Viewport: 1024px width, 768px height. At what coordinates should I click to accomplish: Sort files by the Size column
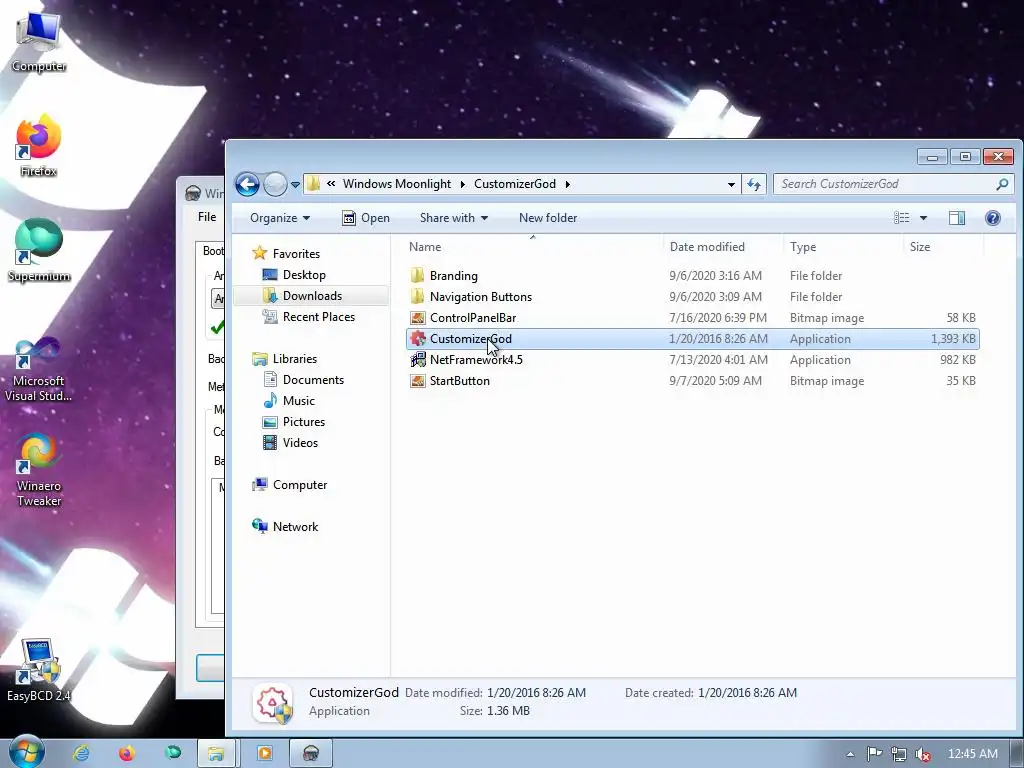coord(943,247)
